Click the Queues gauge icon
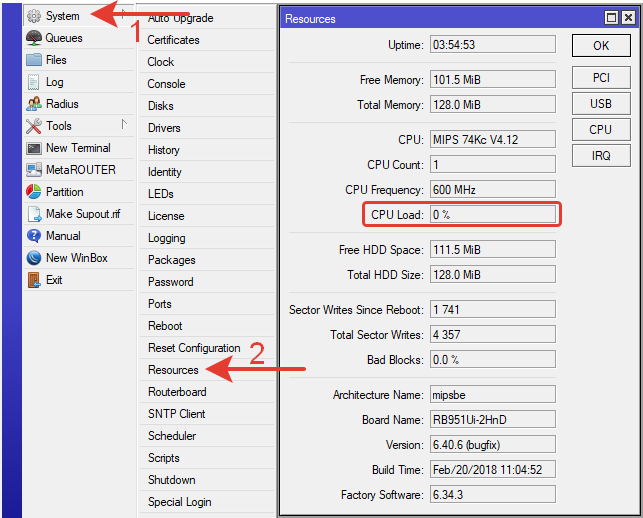The height and width of the screenshot is (518, 643). (x=34, y=38)
